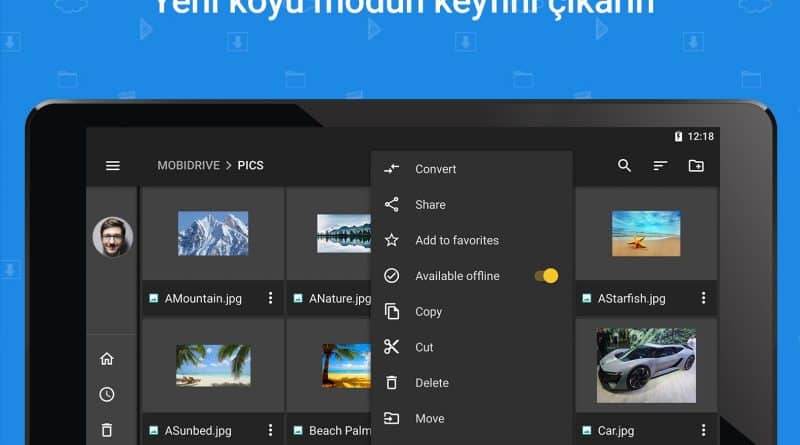
Task: Choose Share from context menu
Action: coord(471,204)
